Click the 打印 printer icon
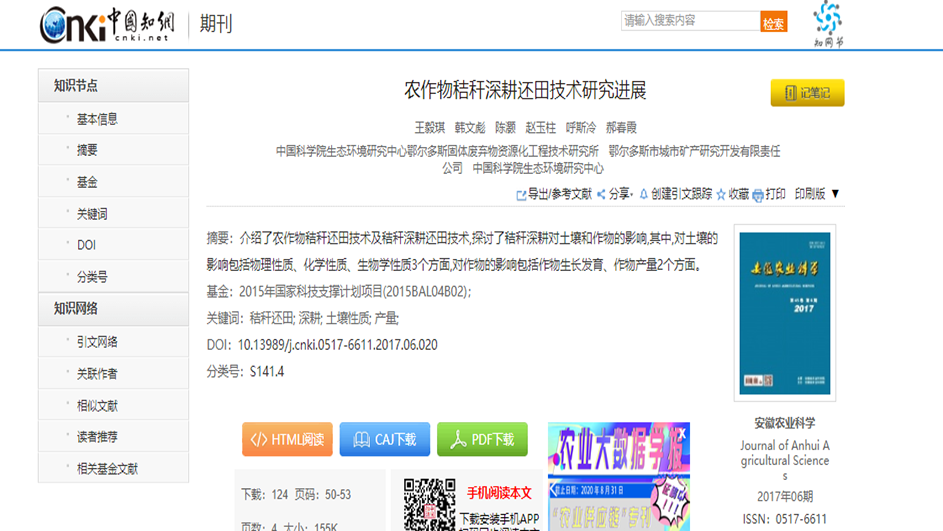The height and width of the screenshot is (531, 943). 758,195
